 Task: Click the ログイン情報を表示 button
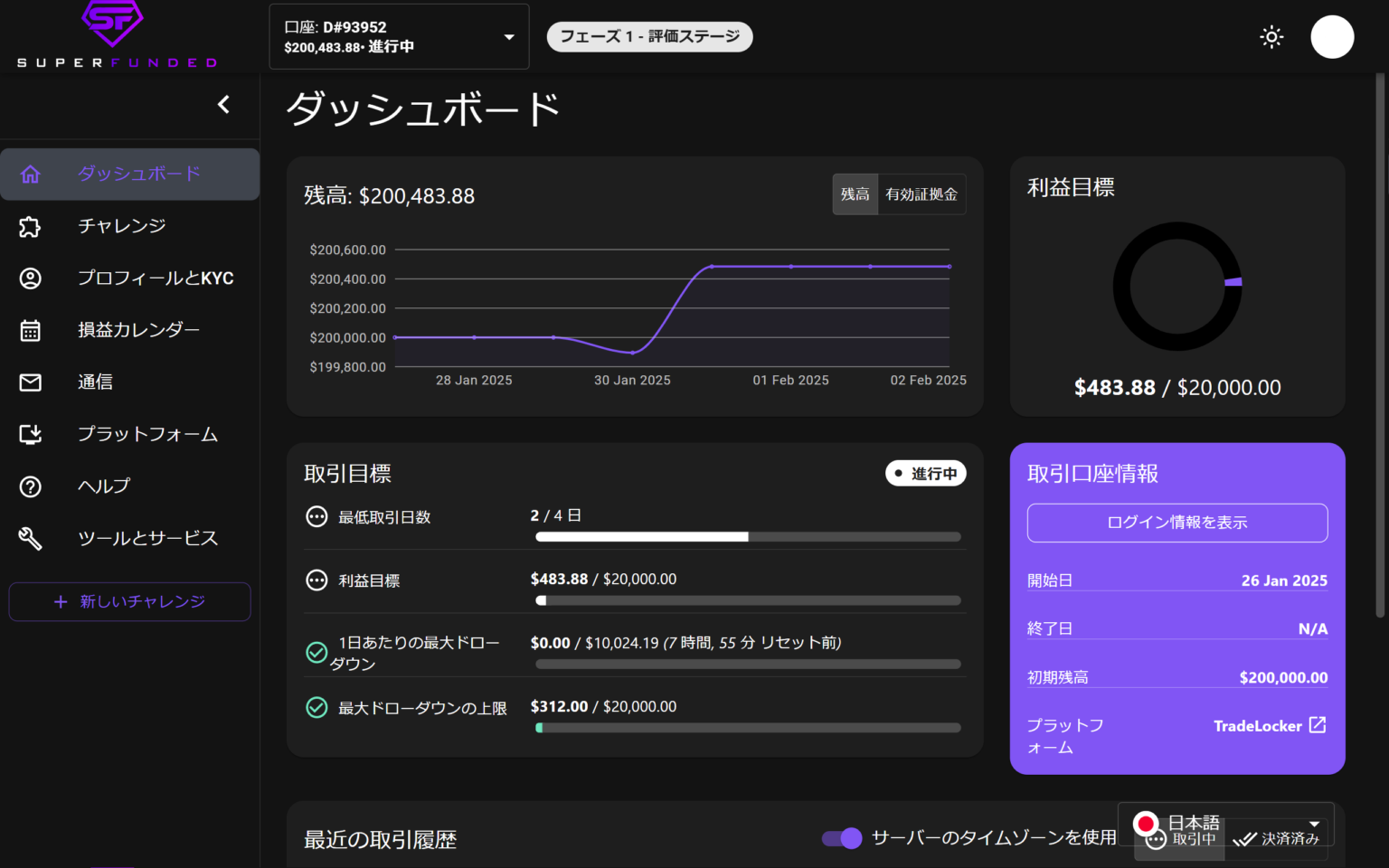click(x=1176, y=523)
